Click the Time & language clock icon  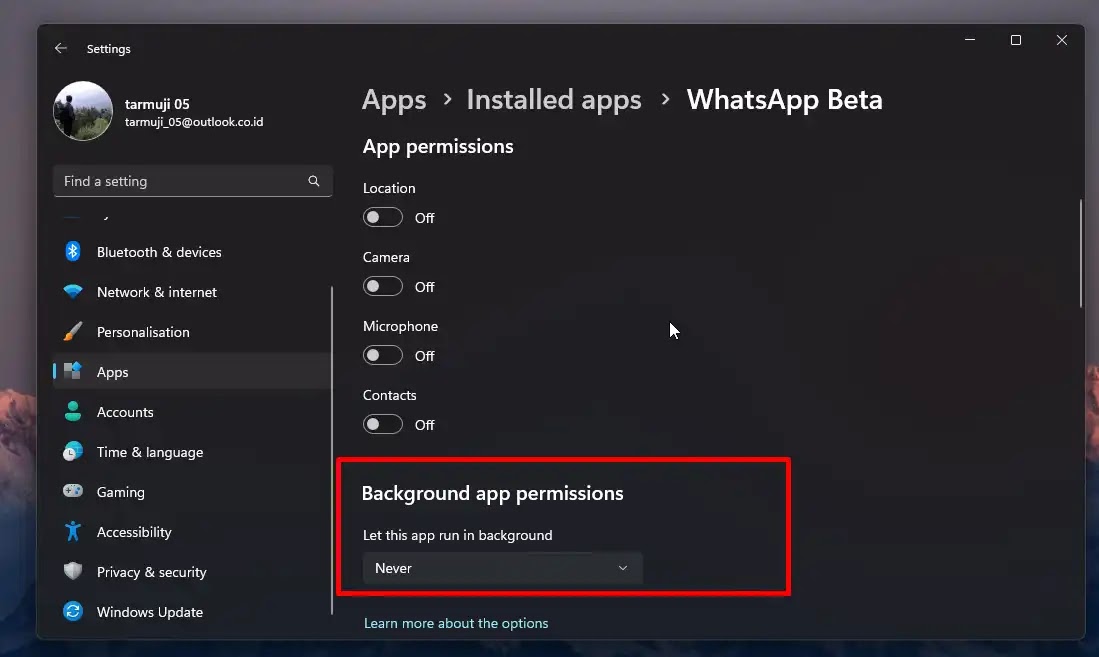[73, 452]
